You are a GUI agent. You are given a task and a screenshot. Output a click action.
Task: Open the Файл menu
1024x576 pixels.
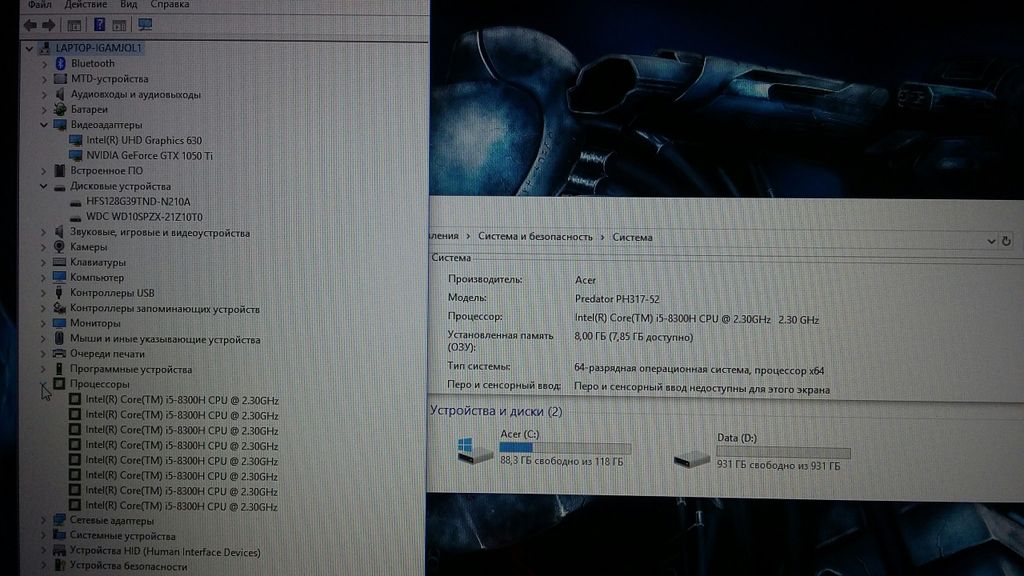(x=39, y=5)
